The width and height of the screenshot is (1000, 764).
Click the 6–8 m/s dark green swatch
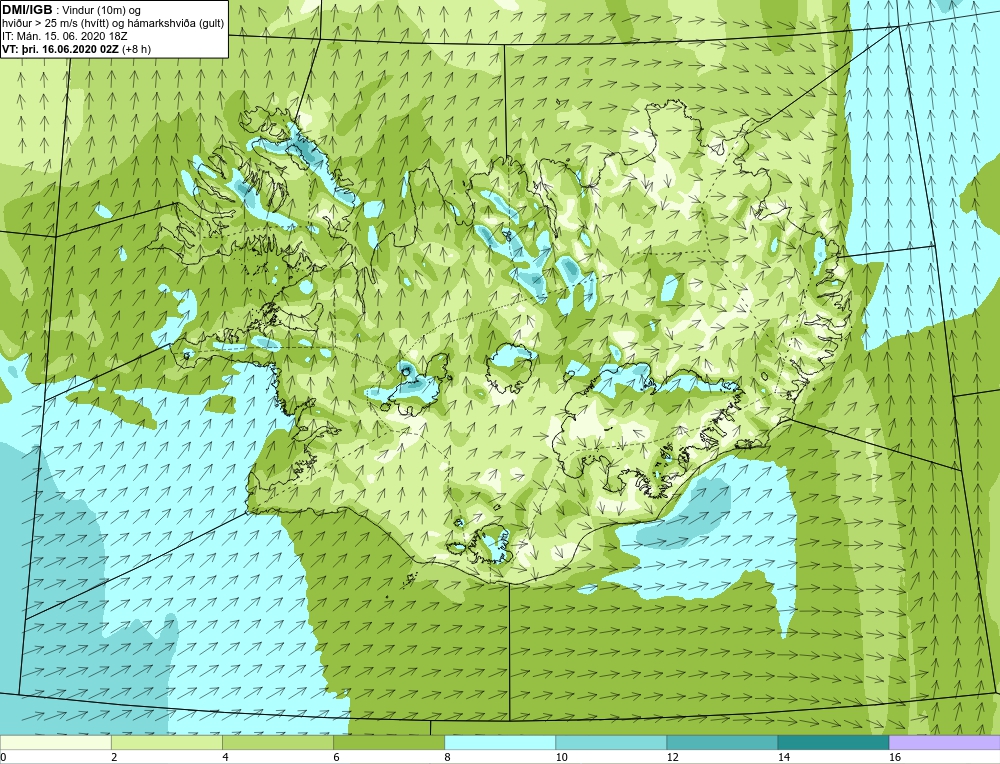coord(389,742)
